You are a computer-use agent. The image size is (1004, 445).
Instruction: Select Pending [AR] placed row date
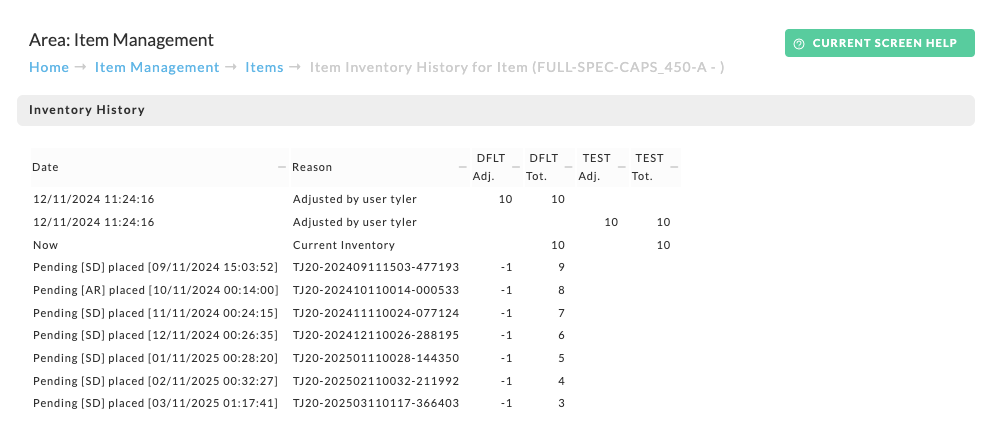coord(156,290)
